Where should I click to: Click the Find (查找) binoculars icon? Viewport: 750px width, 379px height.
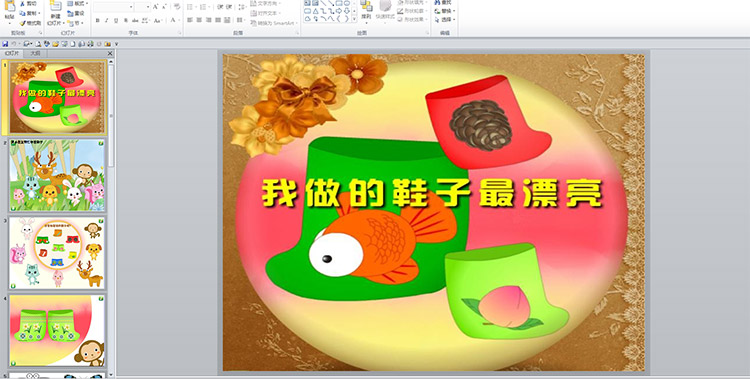(437, 2)
